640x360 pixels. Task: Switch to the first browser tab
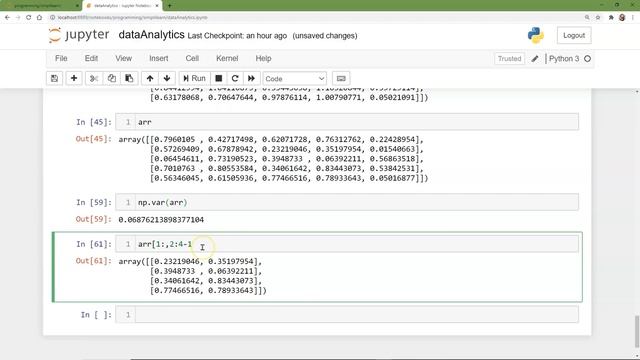[x=40, y=6]
